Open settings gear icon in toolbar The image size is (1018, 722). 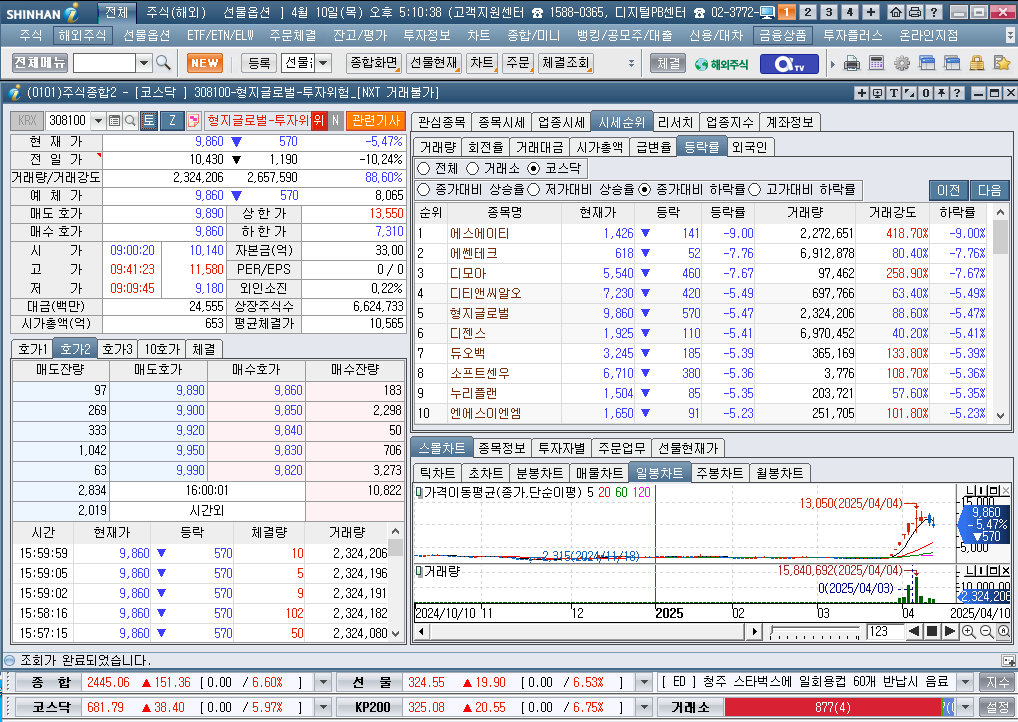click(x=902, y=64)
